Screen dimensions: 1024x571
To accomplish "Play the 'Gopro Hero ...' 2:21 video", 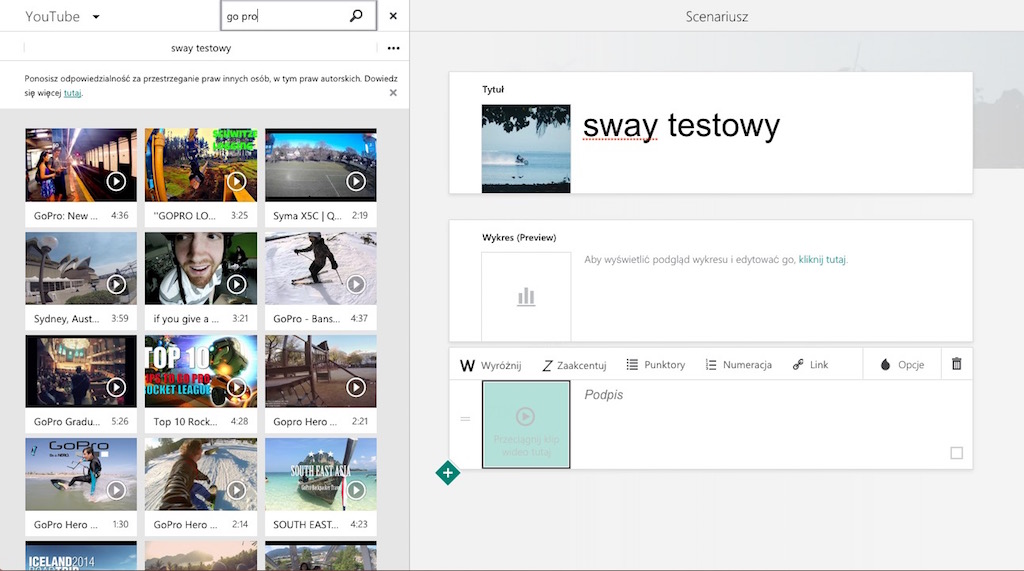I will [x=356, y=387].
